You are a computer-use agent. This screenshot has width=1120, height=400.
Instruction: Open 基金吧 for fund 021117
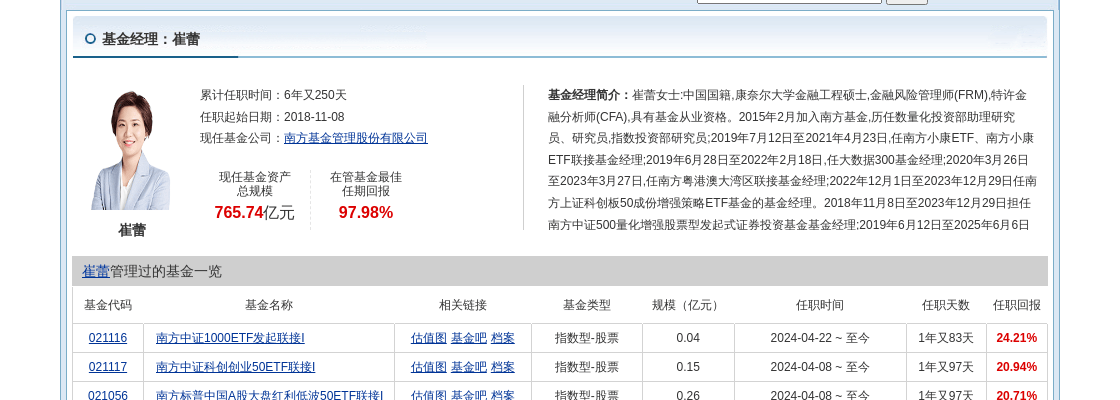[469, 367]
